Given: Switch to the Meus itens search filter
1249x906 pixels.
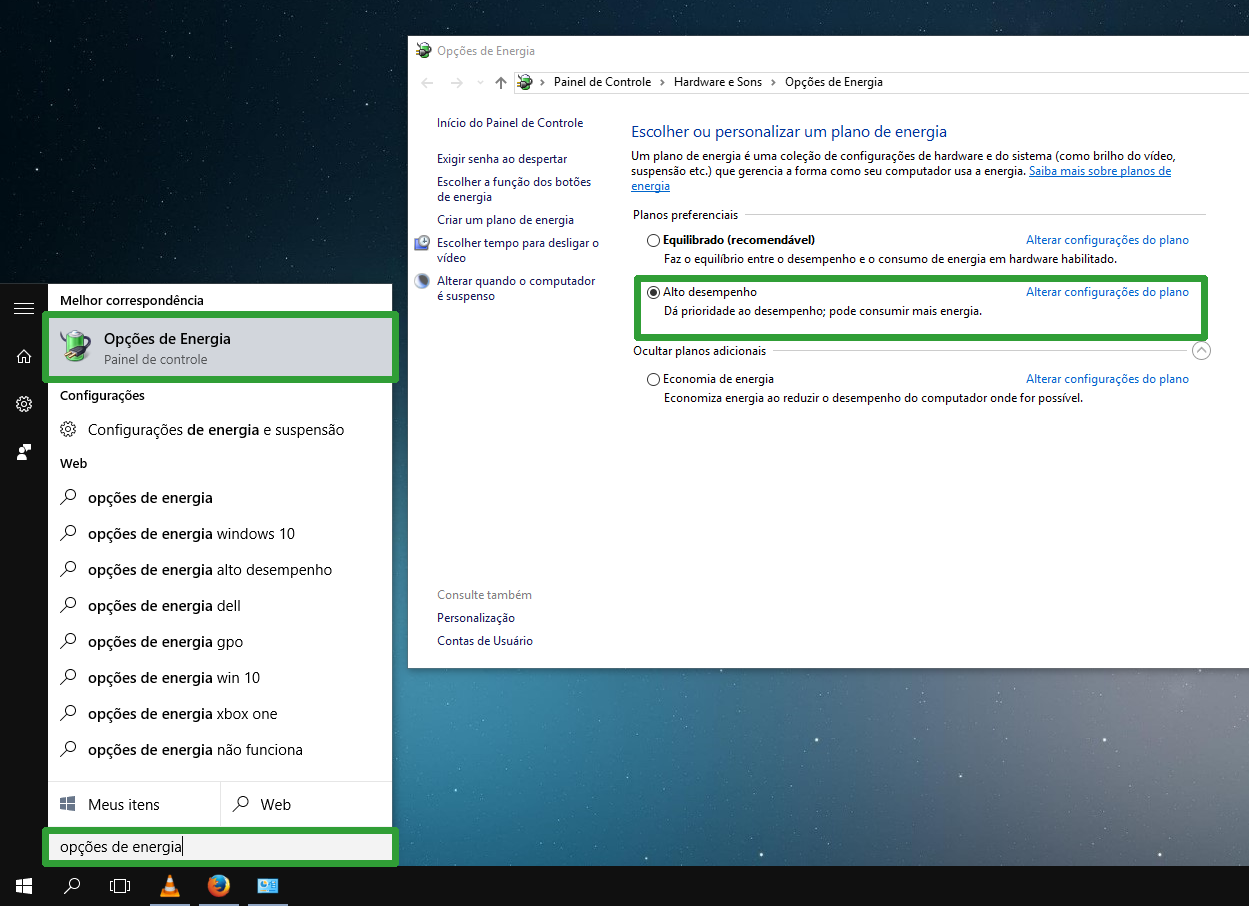Looking at the screenshot, I should click(134, 804).
